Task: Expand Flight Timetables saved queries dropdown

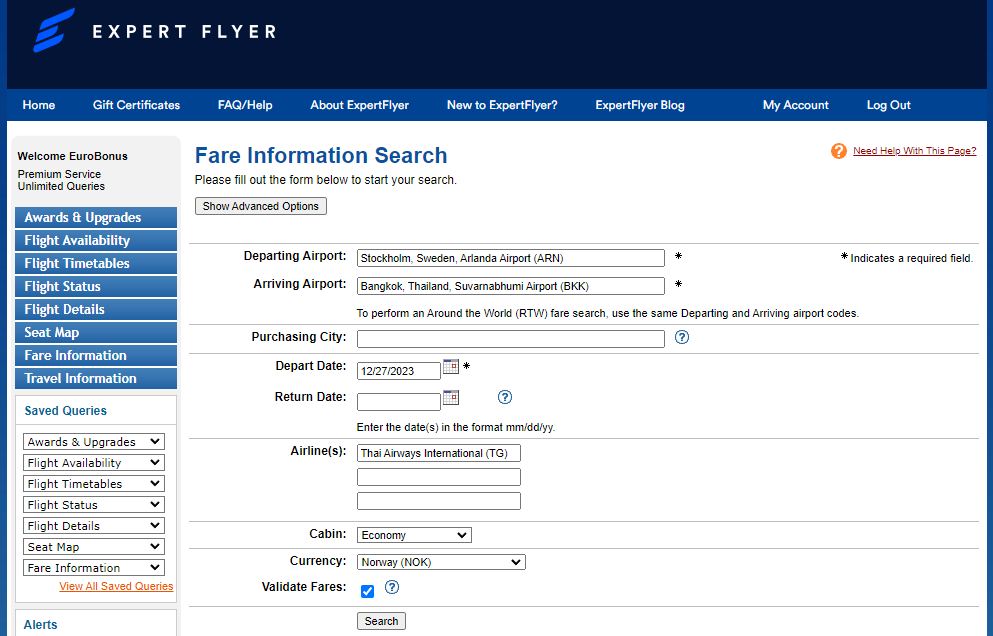Action: [x=94, y=483]
